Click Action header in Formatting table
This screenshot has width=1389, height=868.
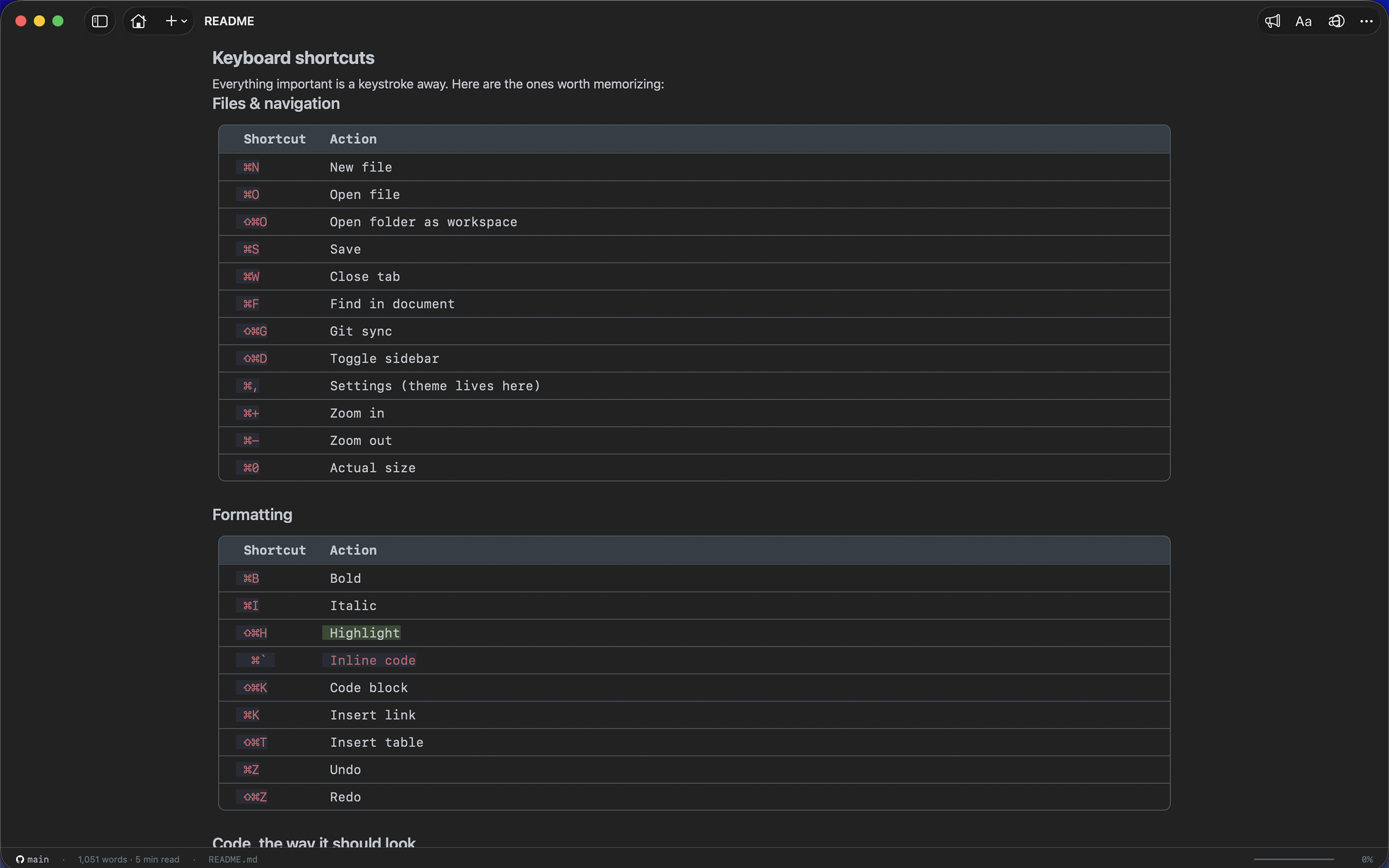pos(354,550)
